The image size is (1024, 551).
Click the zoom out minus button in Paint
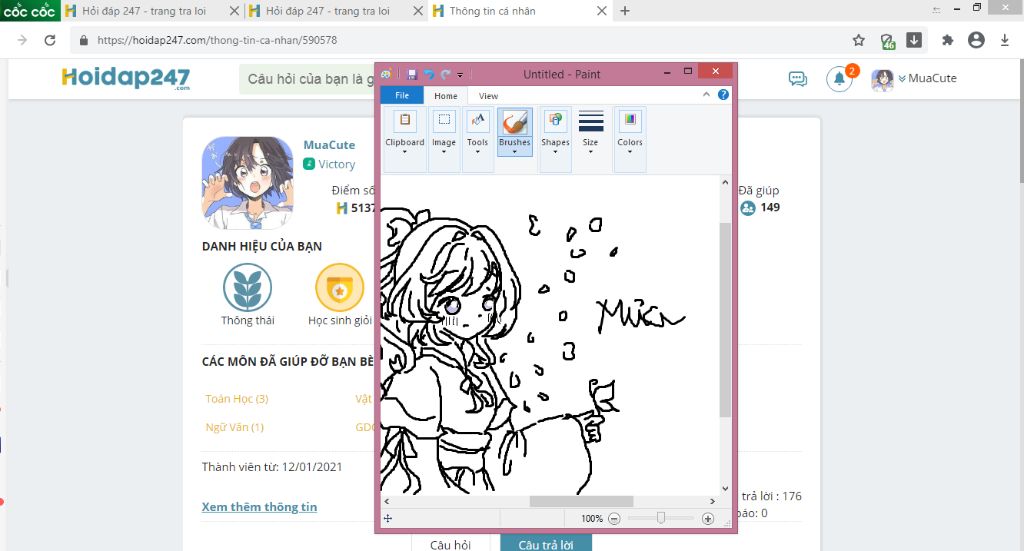tap(614, 518)
